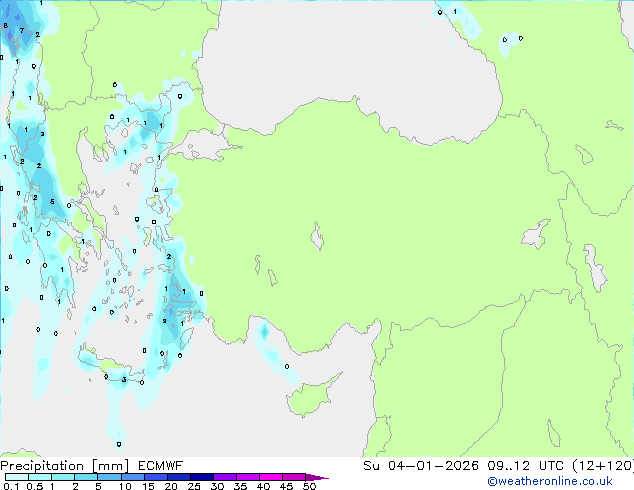The height and width of the screenshot is (490, 634).
Task: Select the purple 30–35 mm legend swatch
Action: point(228,477)
